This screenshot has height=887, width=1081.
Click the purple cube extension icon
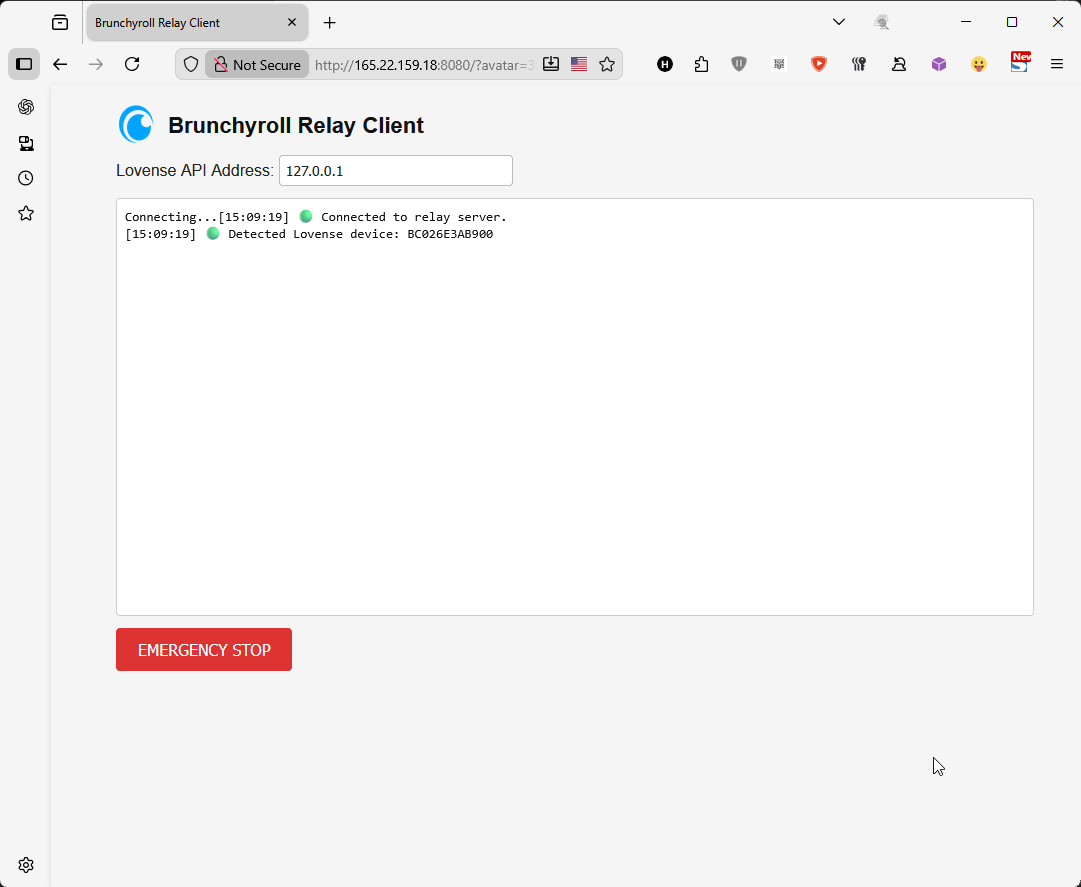(x=938, y=64)
